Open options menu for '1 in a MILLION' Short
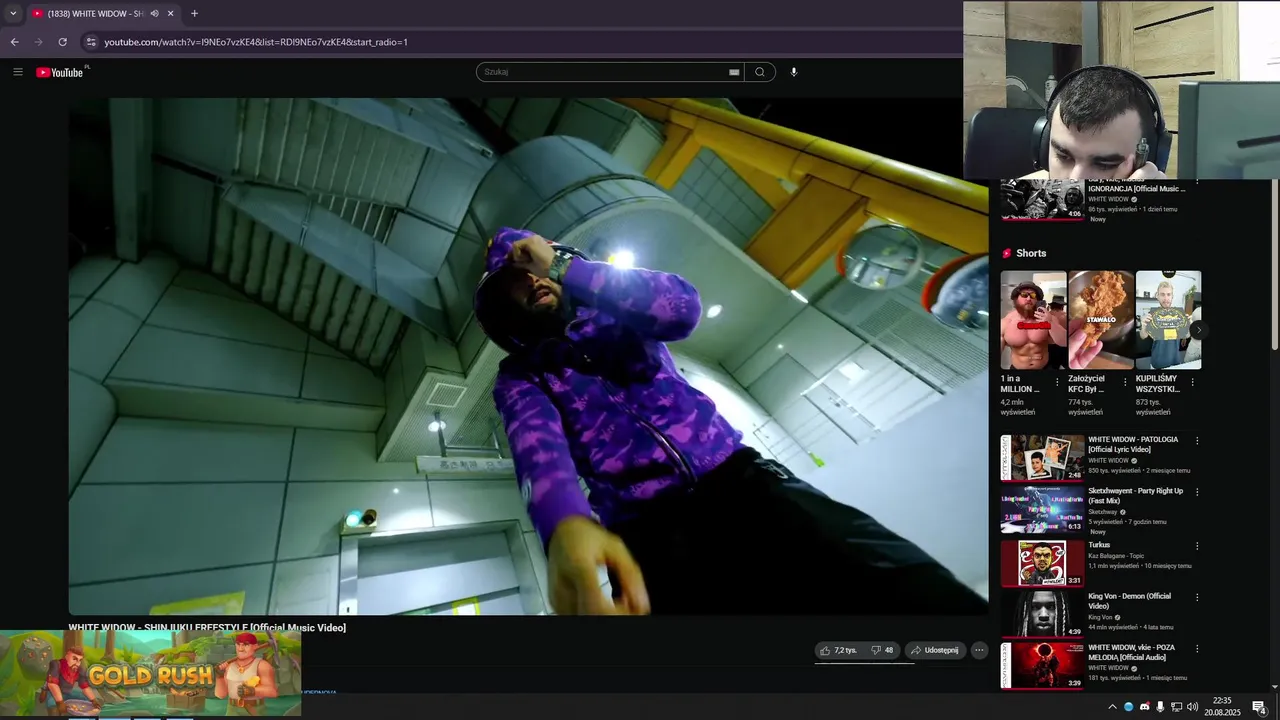The width and height of the screenshot is (1280, 720). coord(1057,382)
